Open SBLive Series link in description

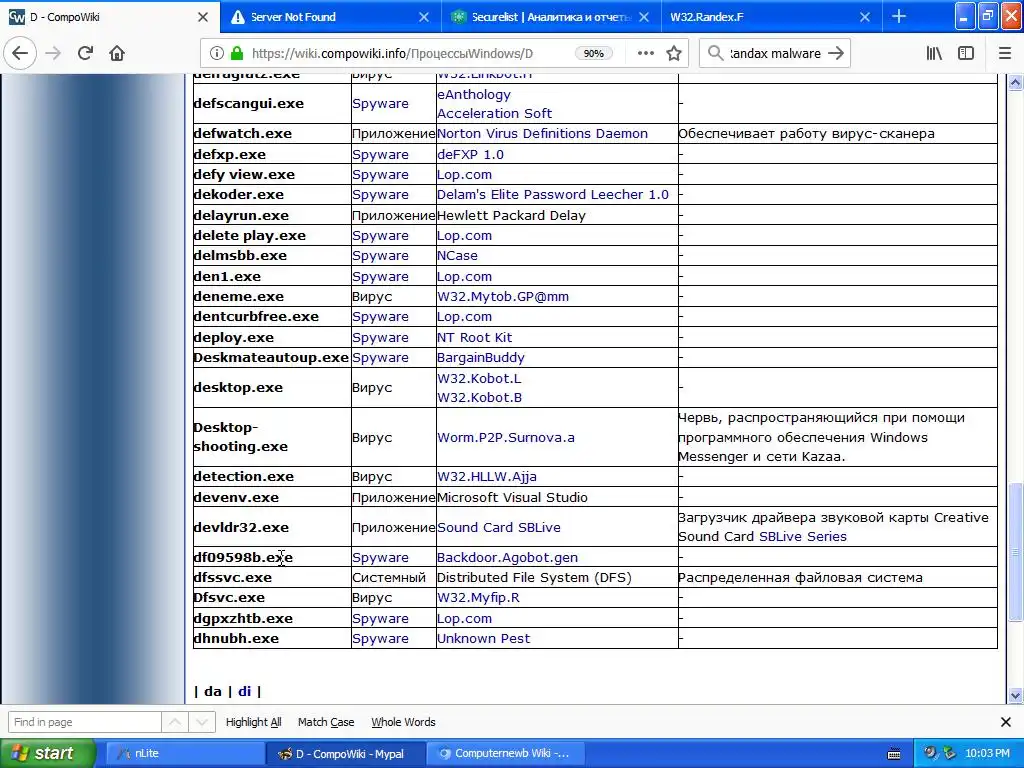coord(803,536)
